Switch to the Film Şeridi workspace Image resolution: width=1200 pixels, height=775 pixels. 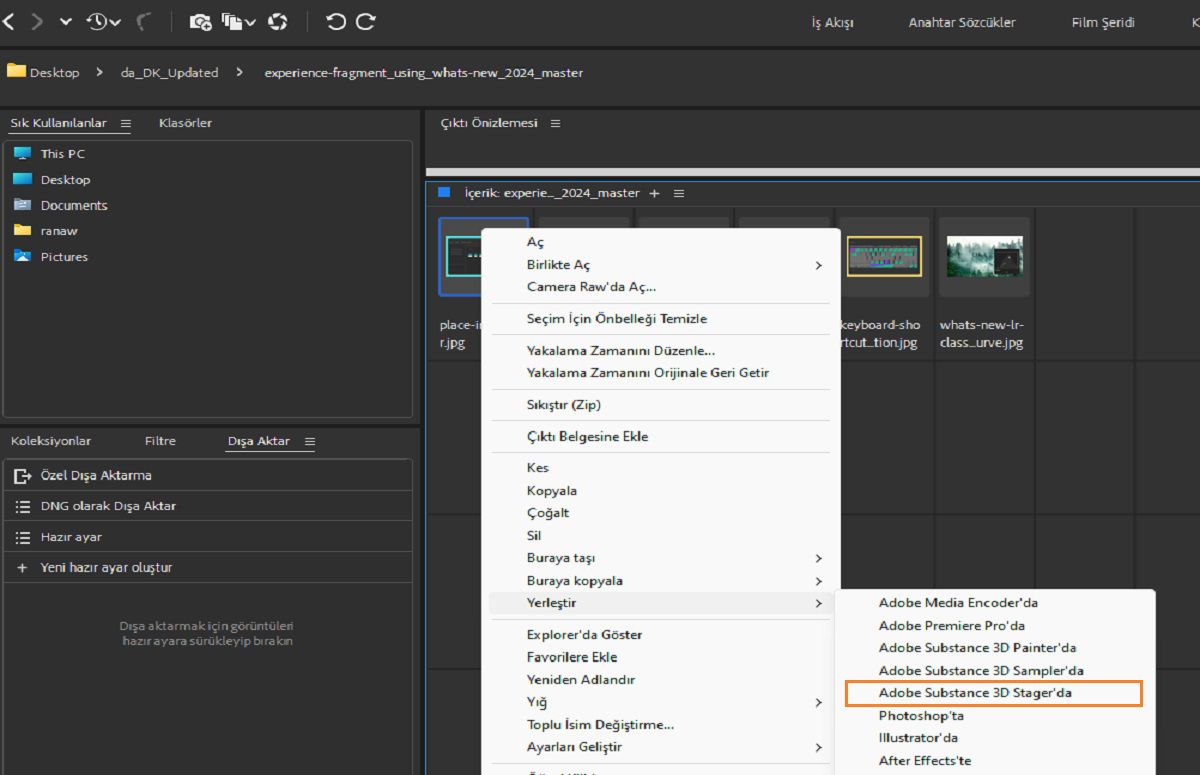coord(1103,23)
